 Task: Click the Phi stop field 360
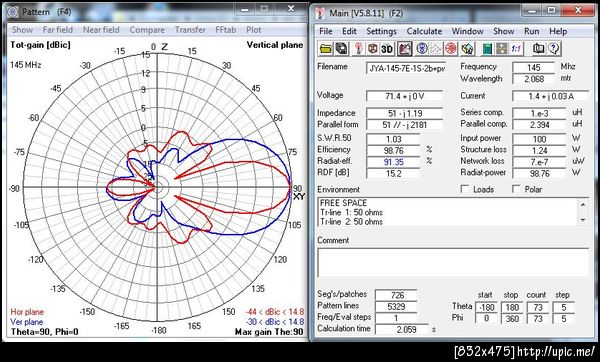(512, 318)
